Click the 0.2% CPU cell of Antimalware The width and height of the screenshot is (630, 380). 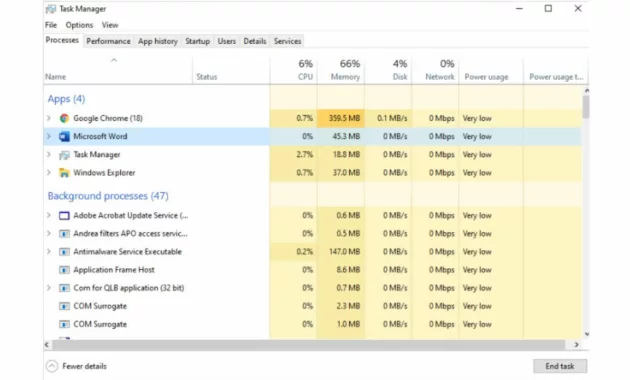(x=294, y=251)
